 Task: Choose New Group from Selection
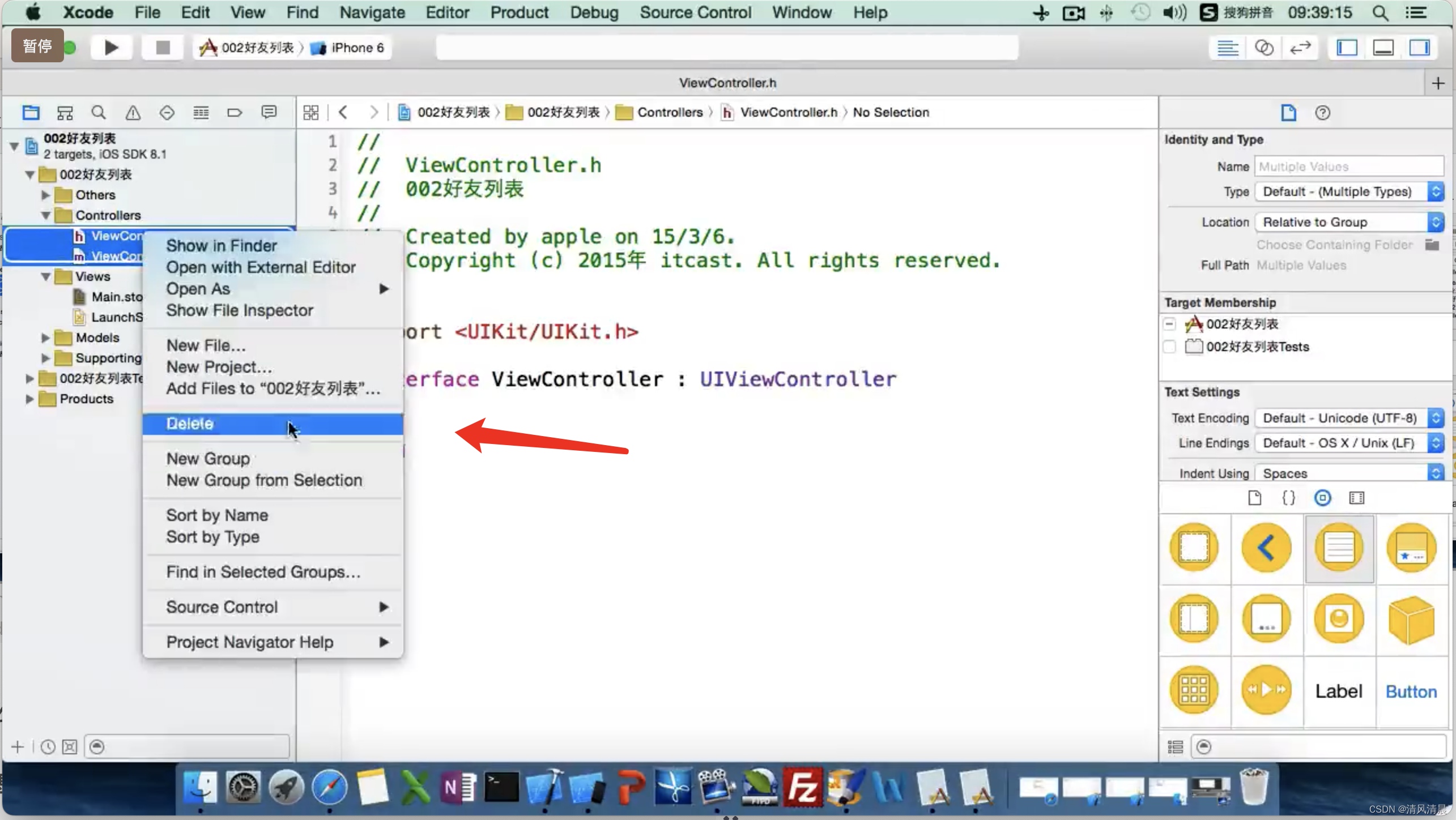(x=273, y=480)
